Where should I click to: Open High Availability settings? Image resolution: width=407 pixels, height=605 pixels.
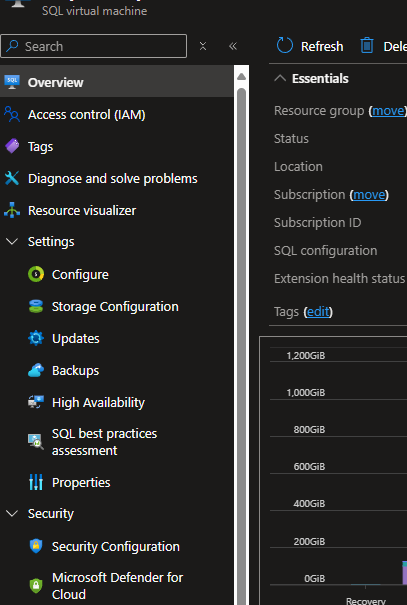[117, 402]
